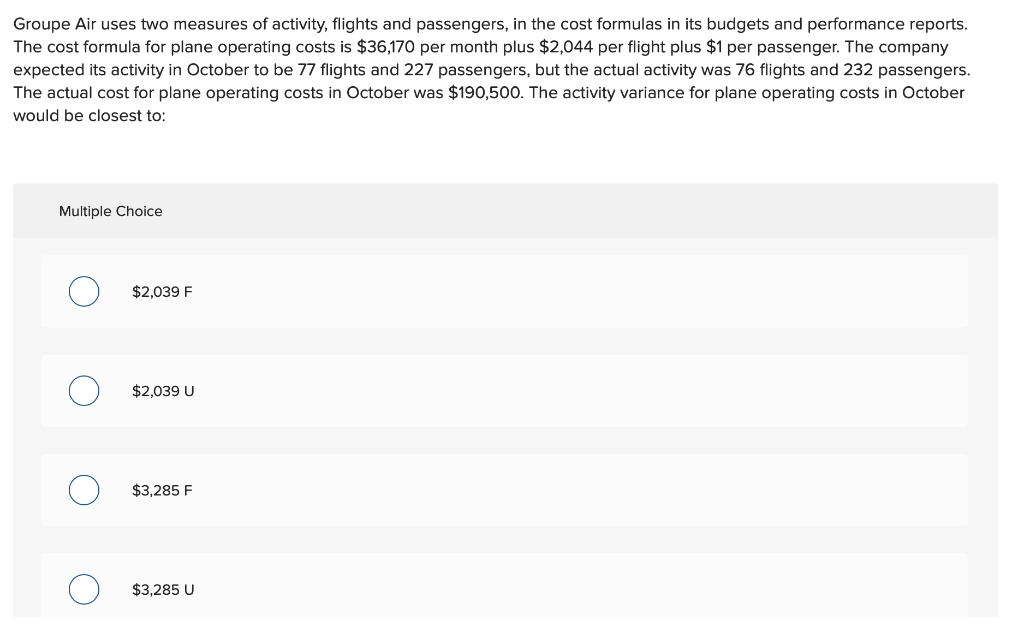The image size is (1024, 633).
Task: Click the $3,285 U answer label text
Action: 162,590
